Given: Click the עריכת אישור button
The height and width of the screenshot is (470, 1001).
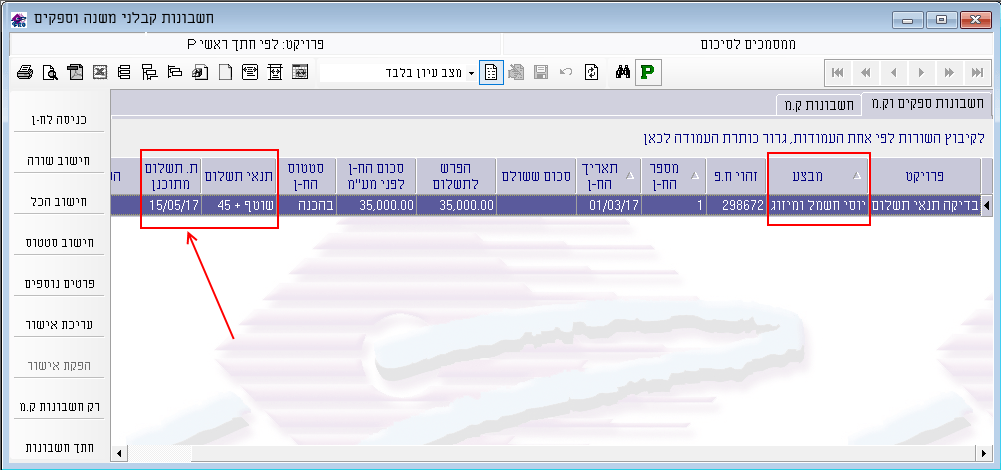Looking at the screenshot, I should coord(56,325).
